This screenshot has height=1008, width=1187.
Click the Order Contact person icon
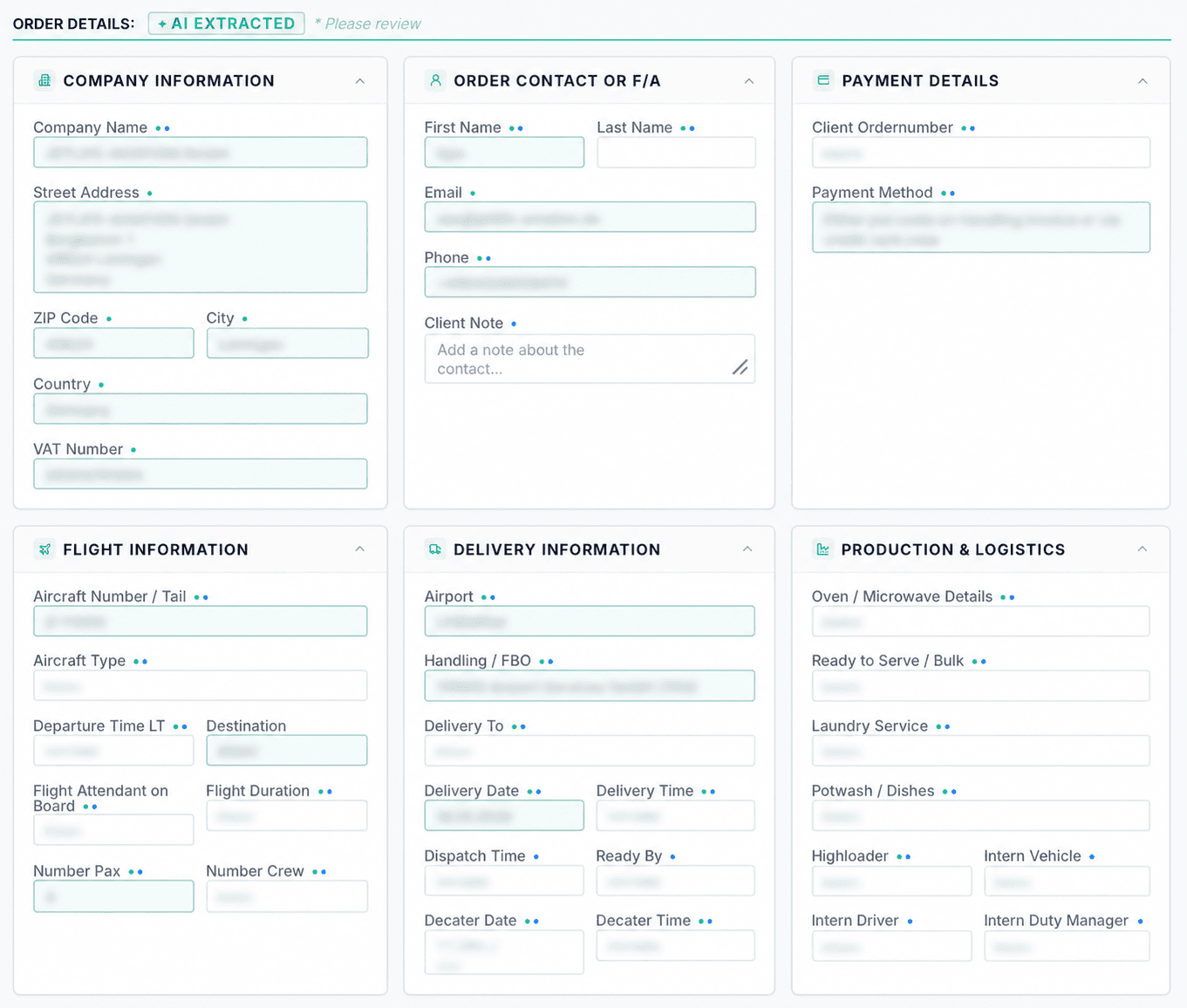(x=435, y=80)
